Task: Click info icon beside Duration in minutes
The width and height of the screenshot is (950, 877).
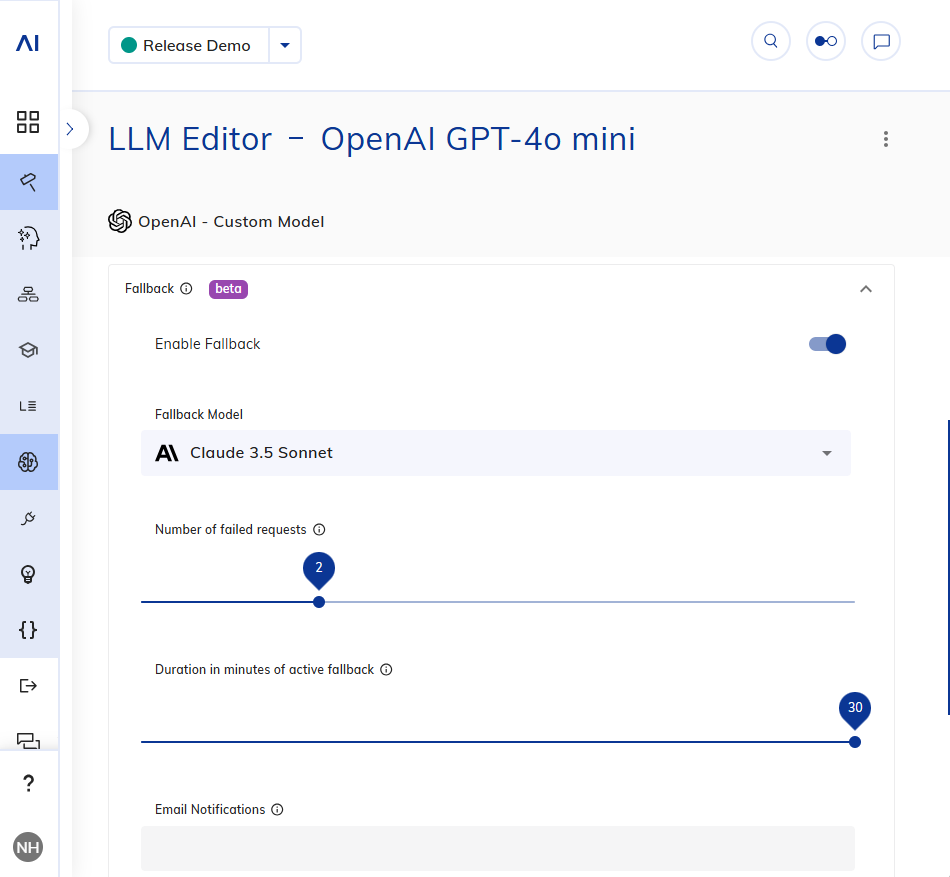Action: 387,670
